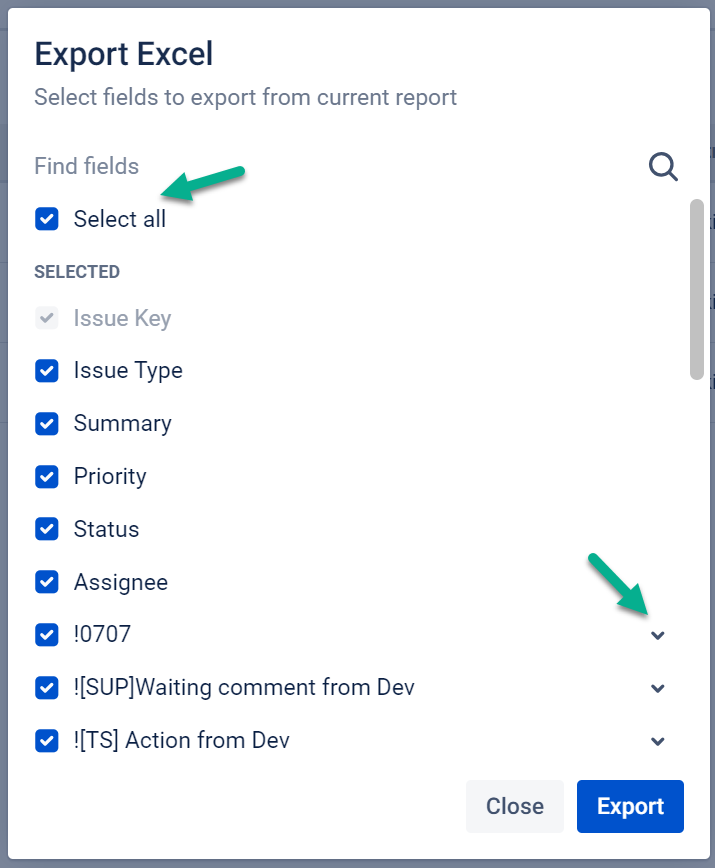The width and height of the screenshot is (715, 868).
Task: Deselect the Priority field checkbox
Action: 47,477
